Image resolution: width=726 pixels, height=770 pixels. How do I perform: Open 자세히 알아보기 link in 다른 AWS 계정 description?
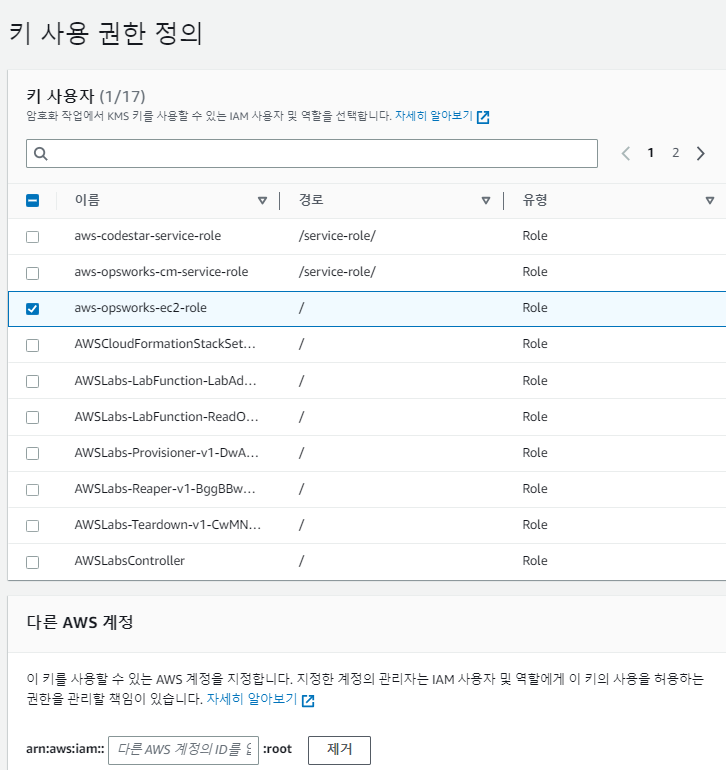[252, 699]
